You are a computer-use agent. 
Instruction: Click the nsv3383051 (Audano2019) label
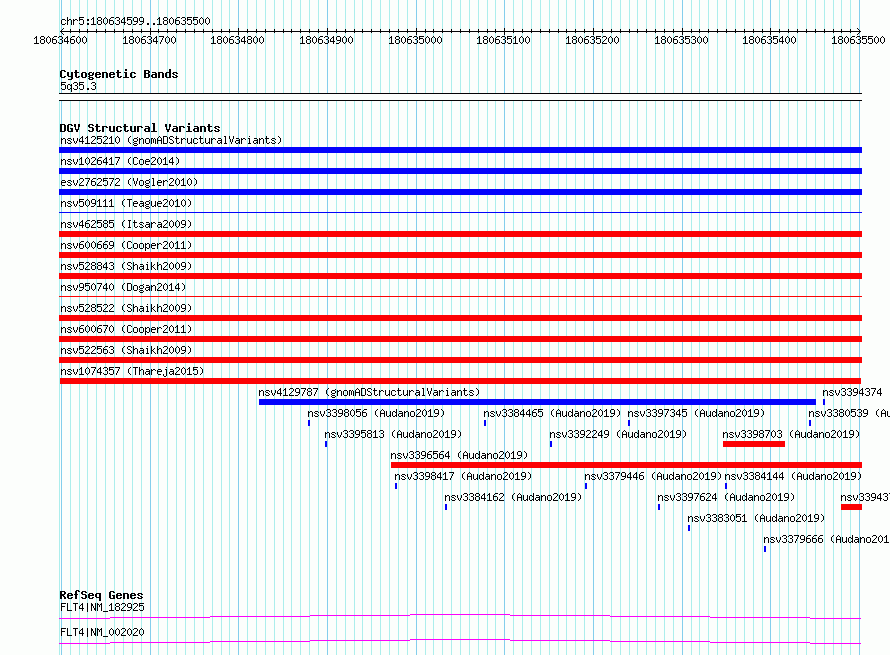[x=756, y=518]
